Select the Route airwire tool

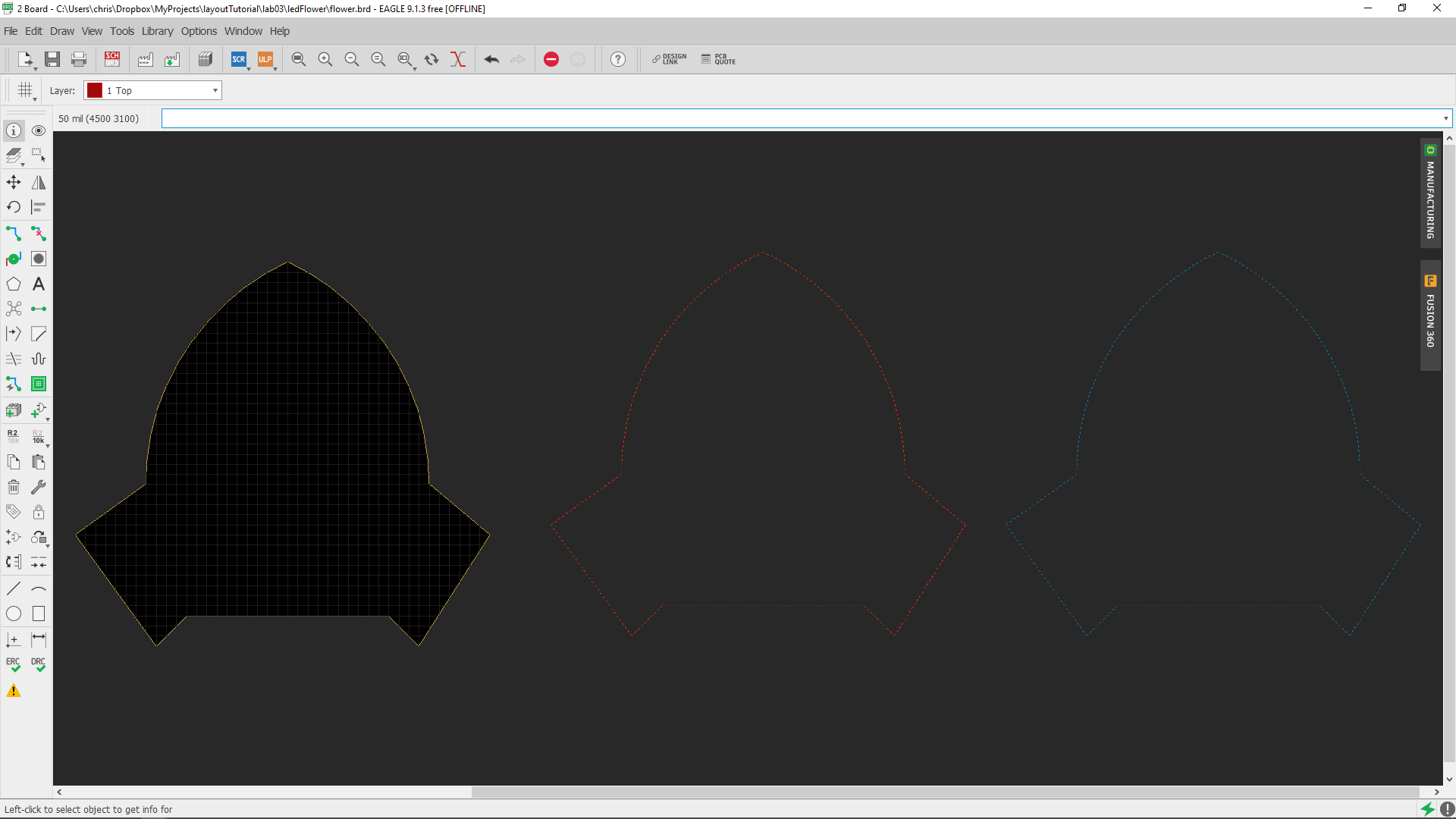click(x=14, y=234)
